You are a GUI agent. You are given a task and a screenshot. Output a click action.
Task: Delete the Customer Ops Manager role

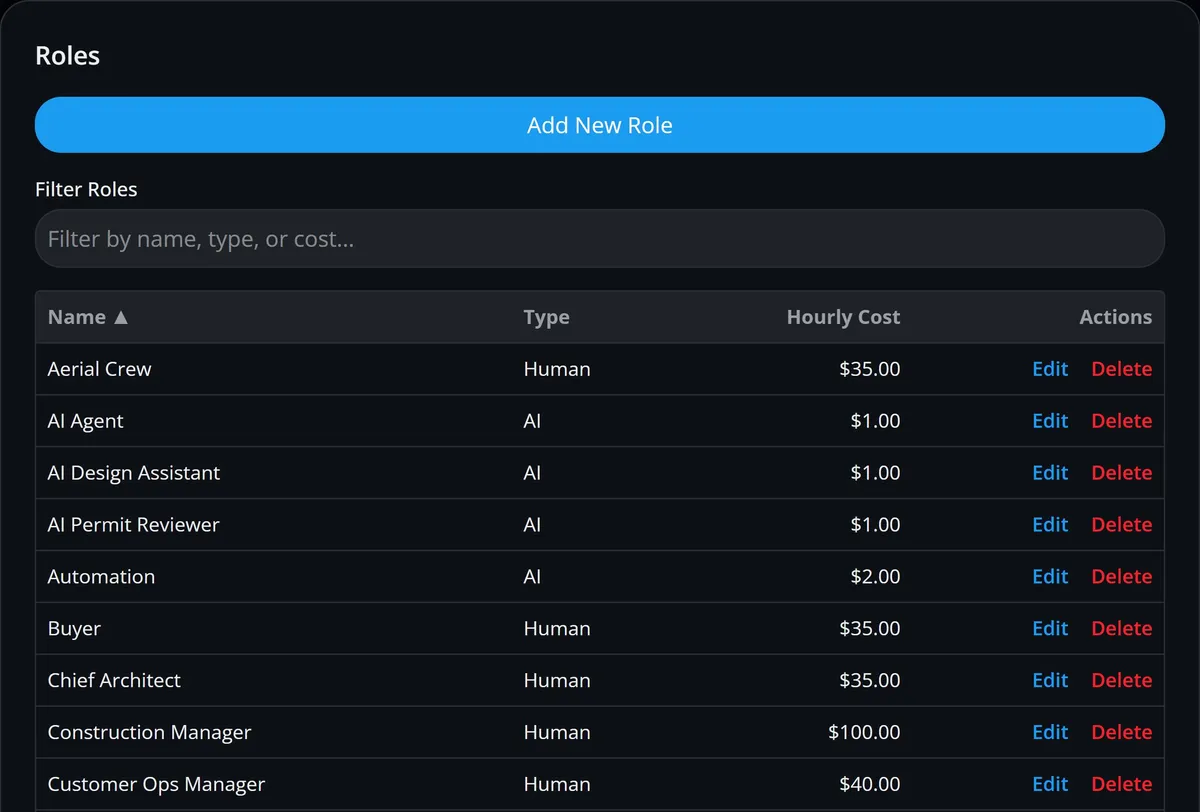(1122, 785)
